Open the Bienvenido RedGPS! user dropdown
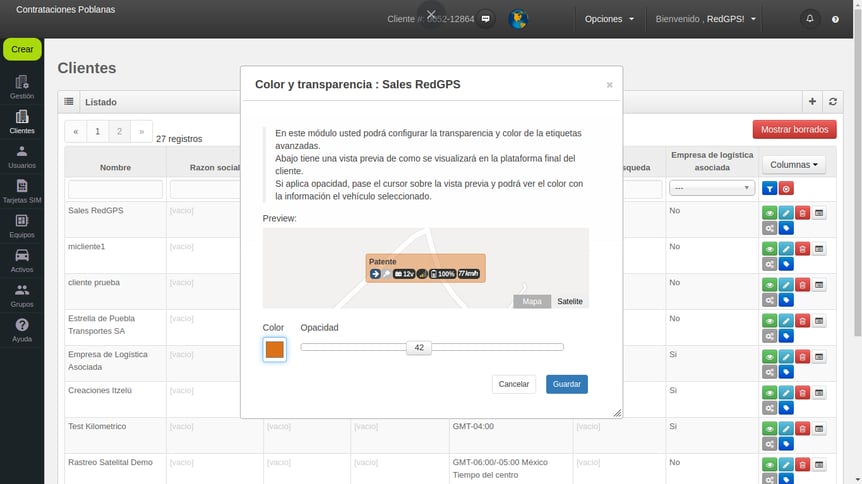Screen dimensions: 862x484 tap(705, 19)
